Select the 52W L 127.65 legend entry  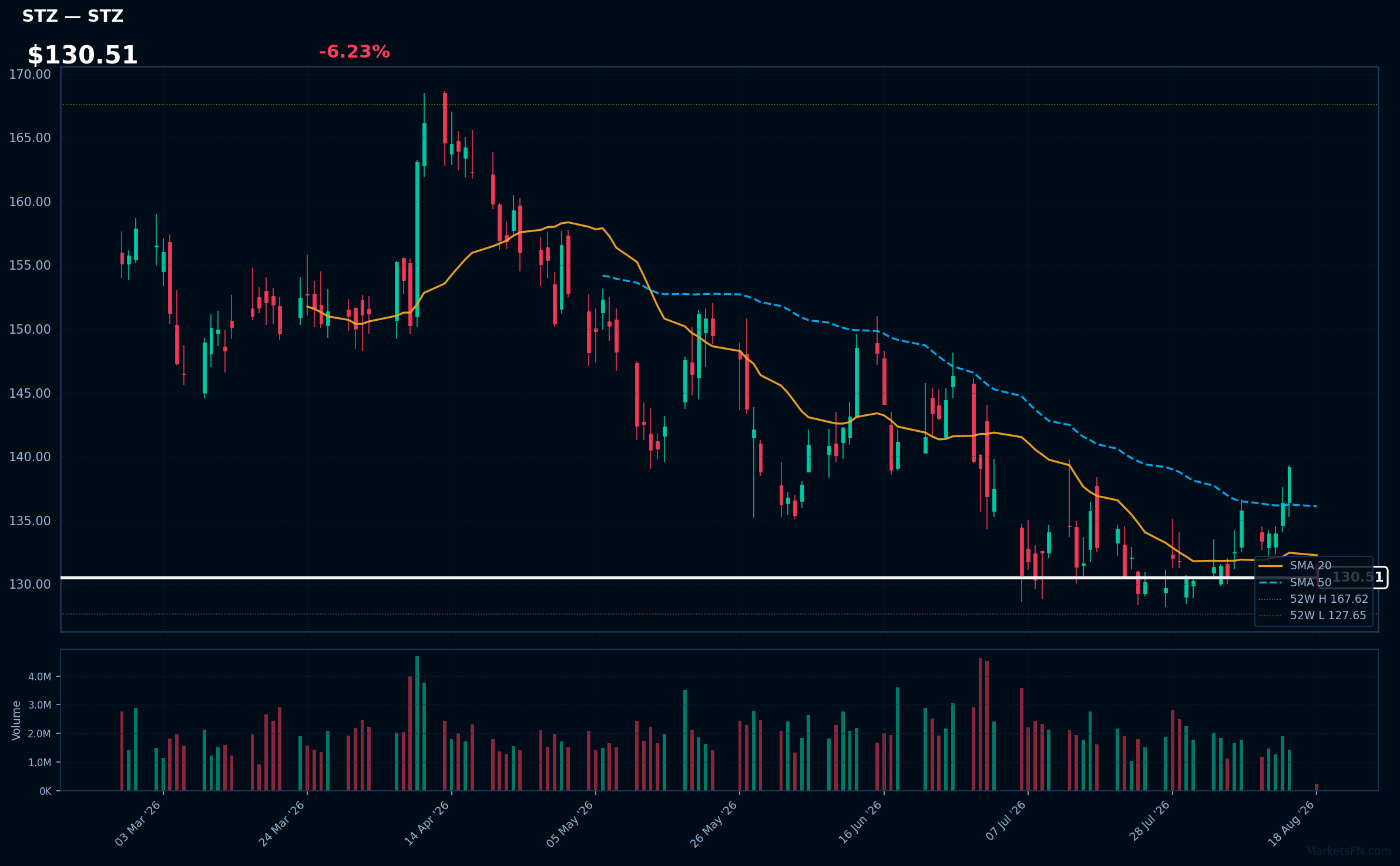tap(1314, 615)
